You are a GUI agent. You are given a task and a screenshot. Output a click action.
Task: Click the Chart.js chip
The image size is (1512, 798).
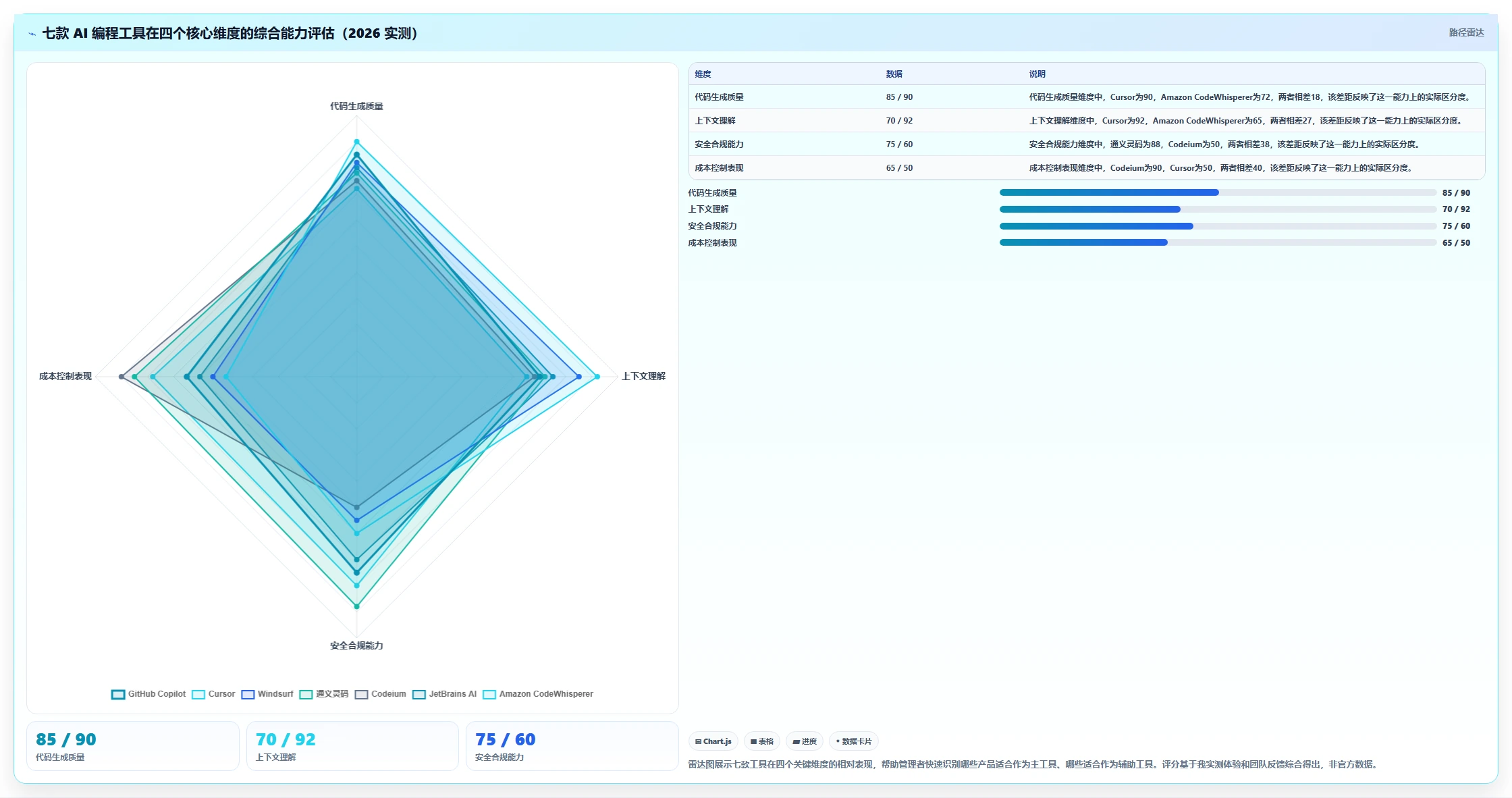713,741
